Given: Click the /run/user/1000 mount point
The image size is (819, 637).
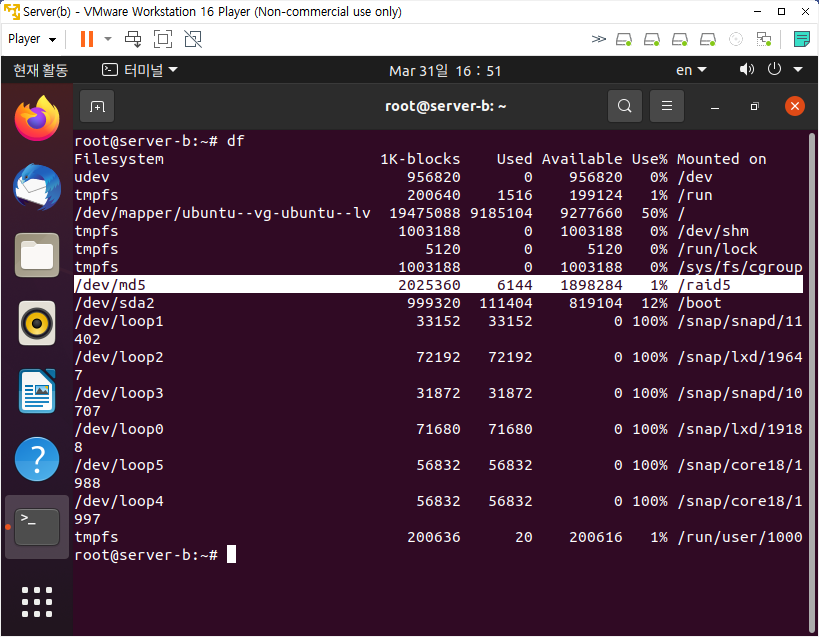Looking at the screenshot, I should click(x=740, y=537).
